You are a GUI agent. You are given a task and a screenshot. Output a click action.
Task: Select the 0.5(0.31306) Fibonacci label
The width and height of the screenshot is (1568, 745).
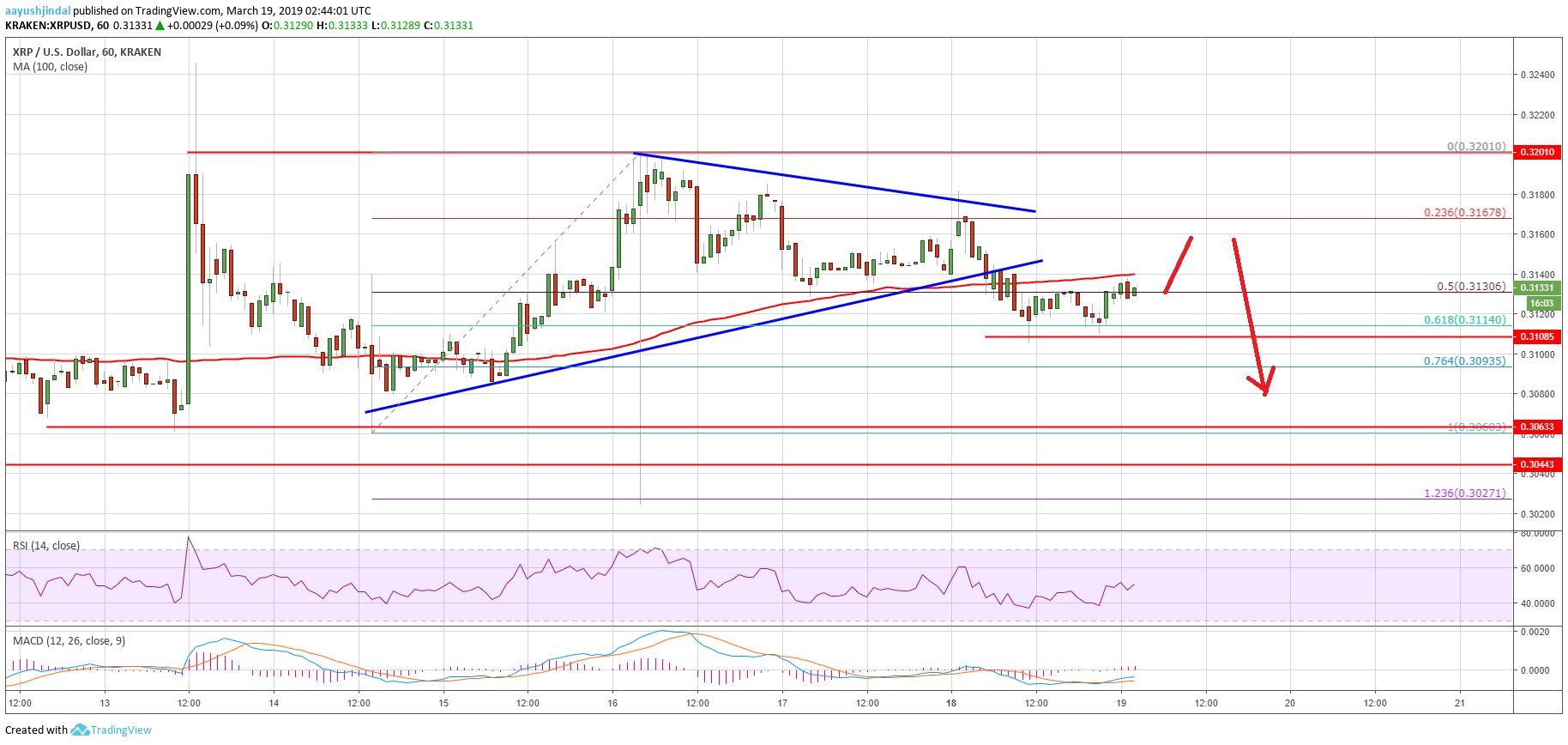pos(1471,287)
